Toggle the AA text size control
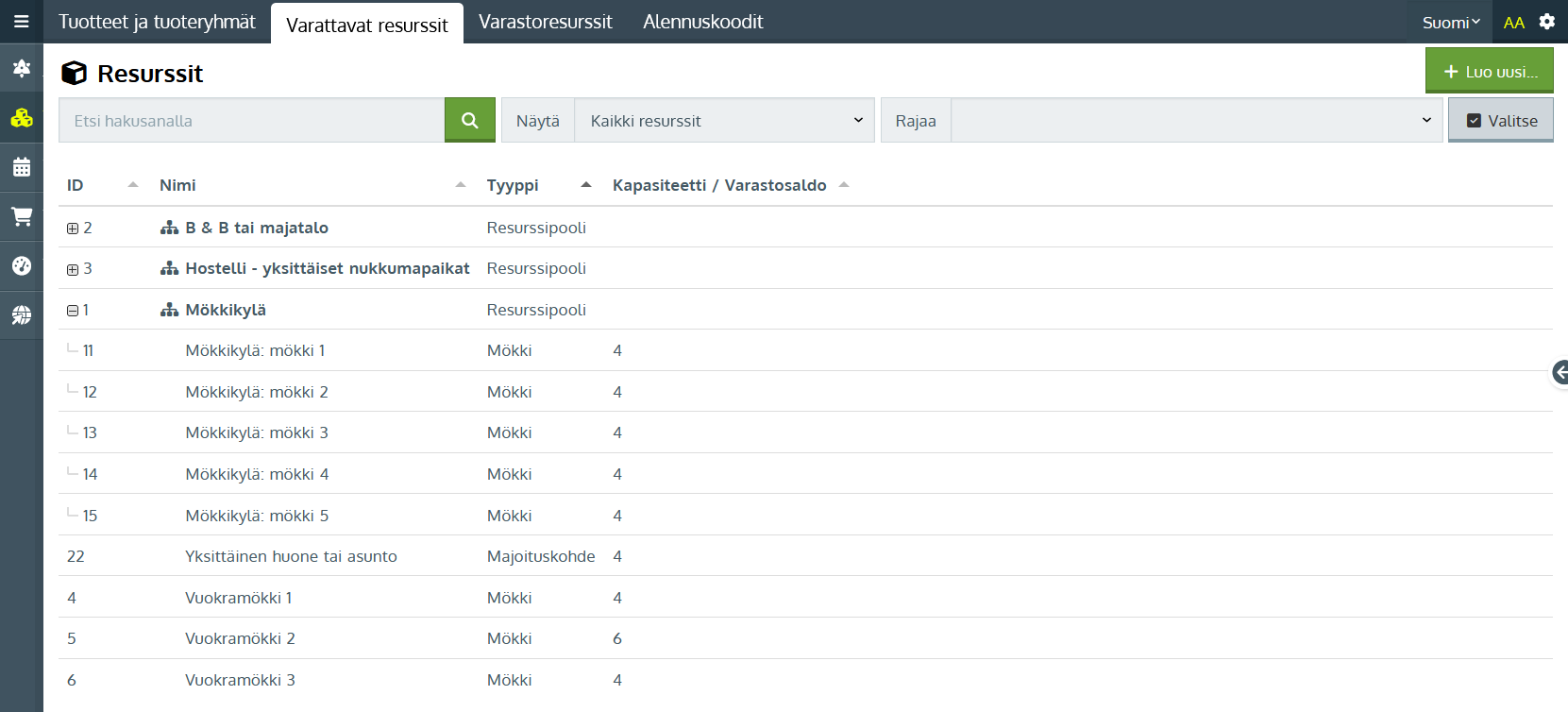This screenshot has width=1568, height=712. (1513, 23)
